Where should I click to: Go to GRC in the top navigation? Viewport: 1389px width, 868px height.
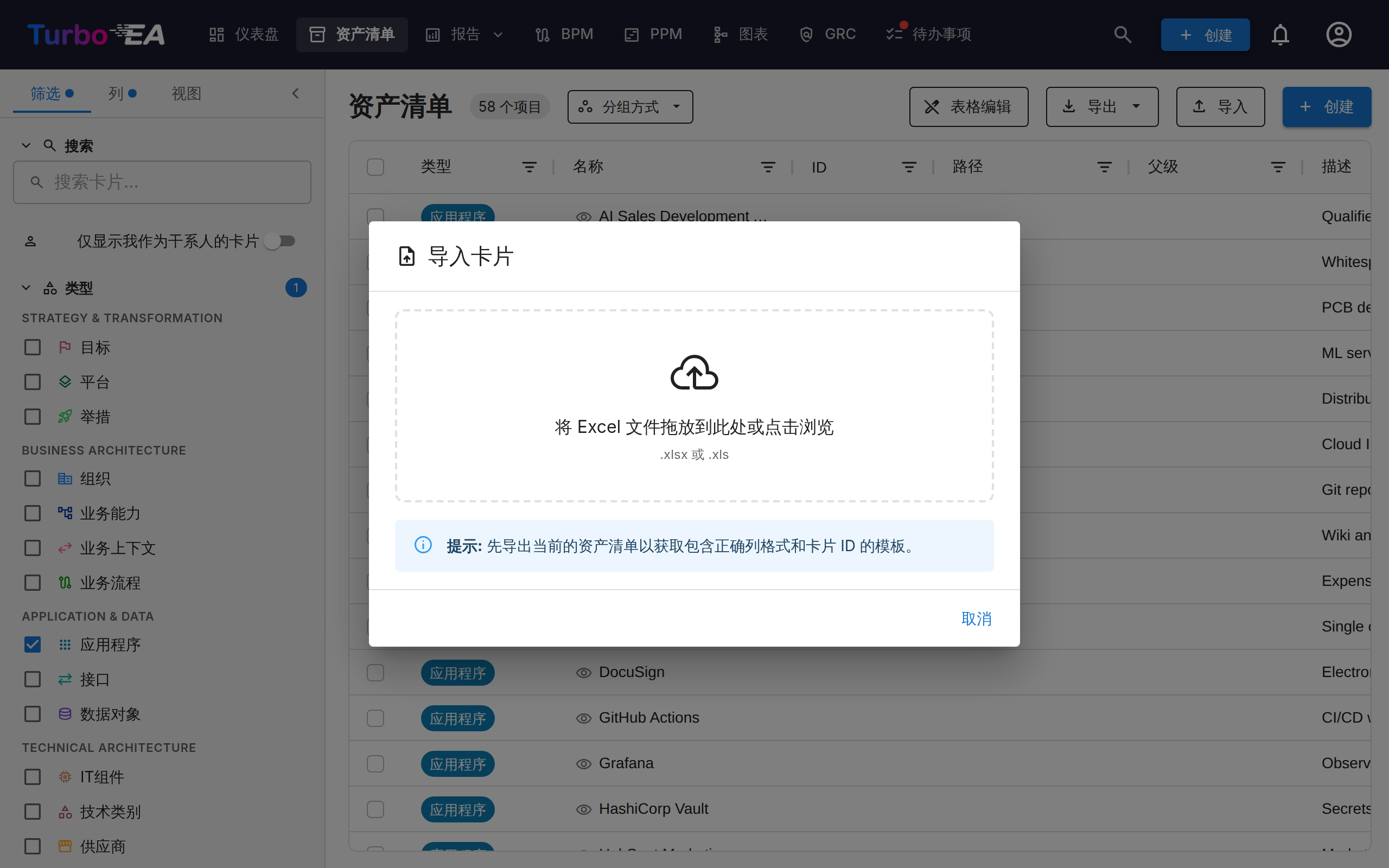pyautogui.click(x=827, y=34)
